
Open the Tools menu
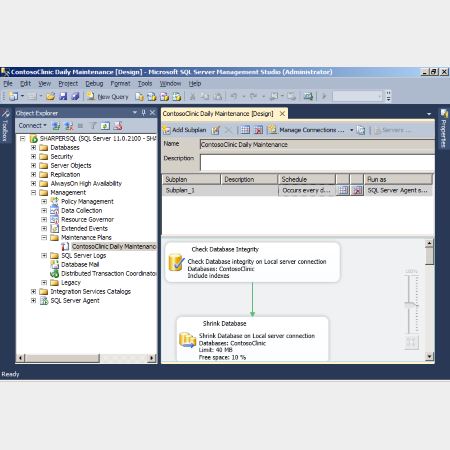[x=145, y=83]
